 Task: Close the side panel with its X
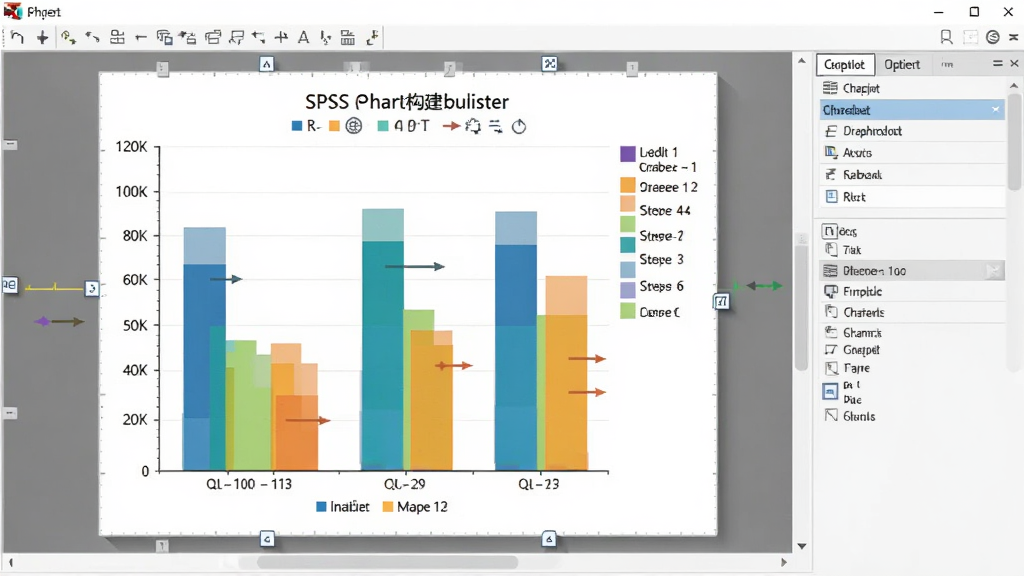[1014, 63]
